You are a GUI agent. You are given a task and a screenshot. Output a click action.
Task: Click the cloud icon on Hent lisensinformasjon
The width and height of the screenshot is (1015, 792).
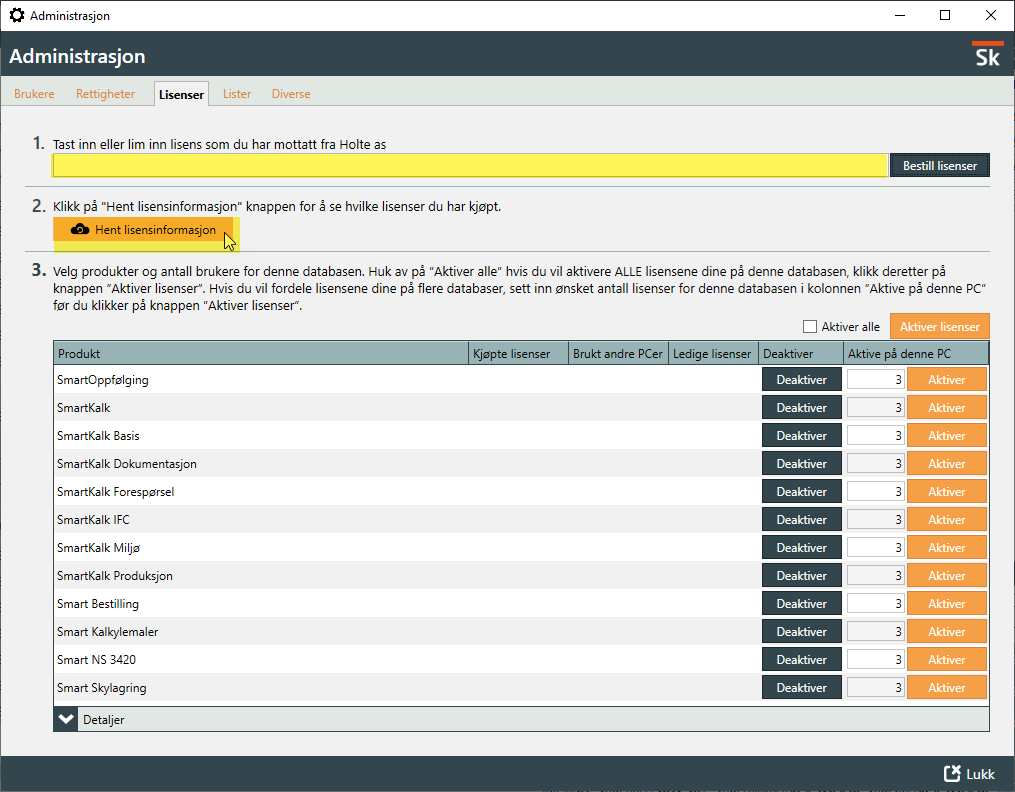coord(80,230)
